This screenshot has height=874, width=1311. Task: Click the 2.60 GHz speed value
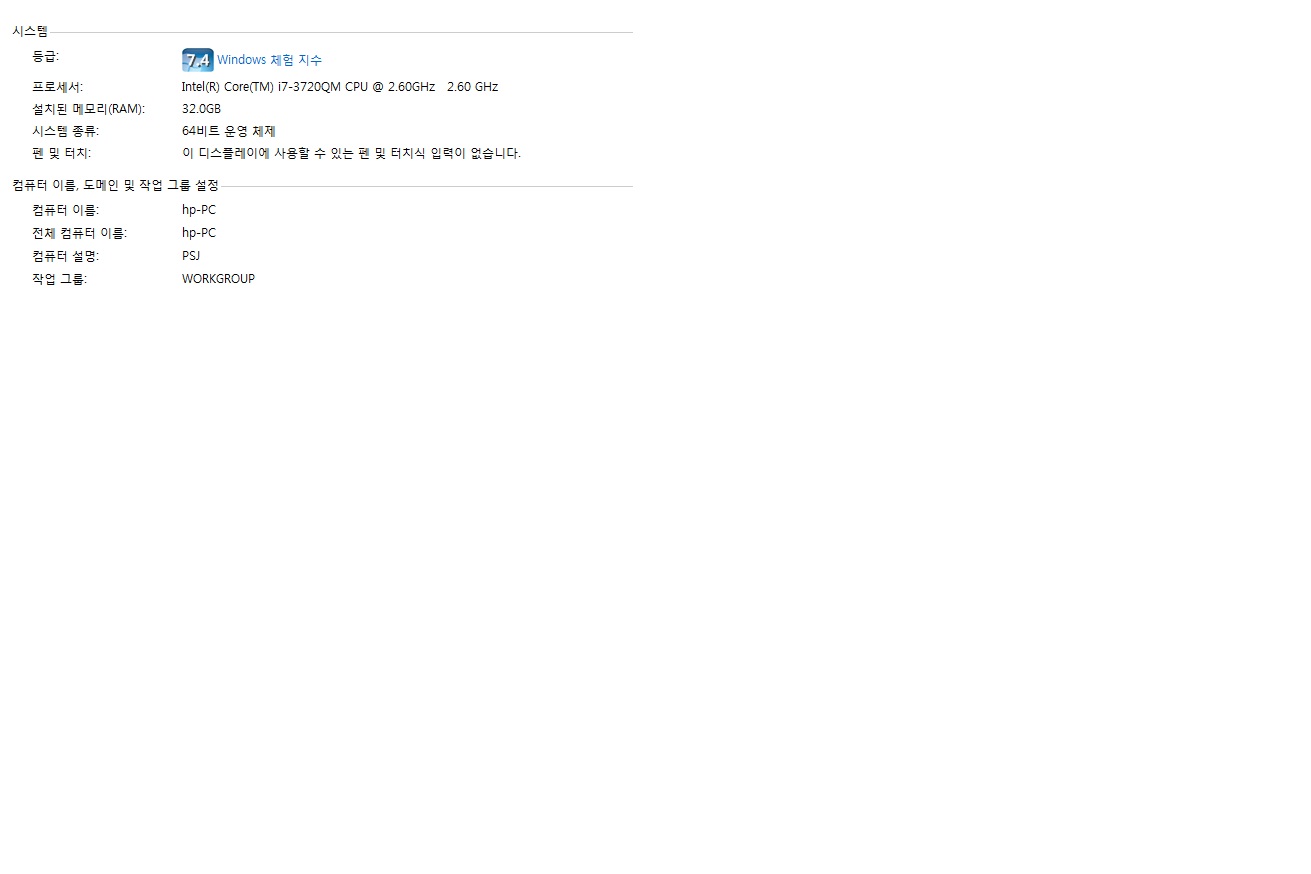472,87
